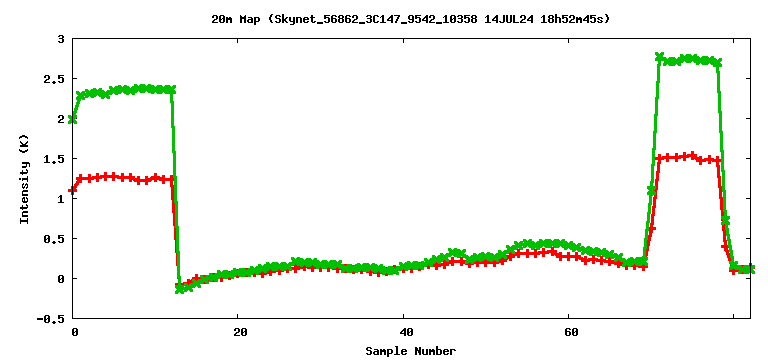Image resolution: width=768 pixels, height=360 pixels.
Task: Click the y-axis tick label 1.5
Action: [x=56, y=159]
